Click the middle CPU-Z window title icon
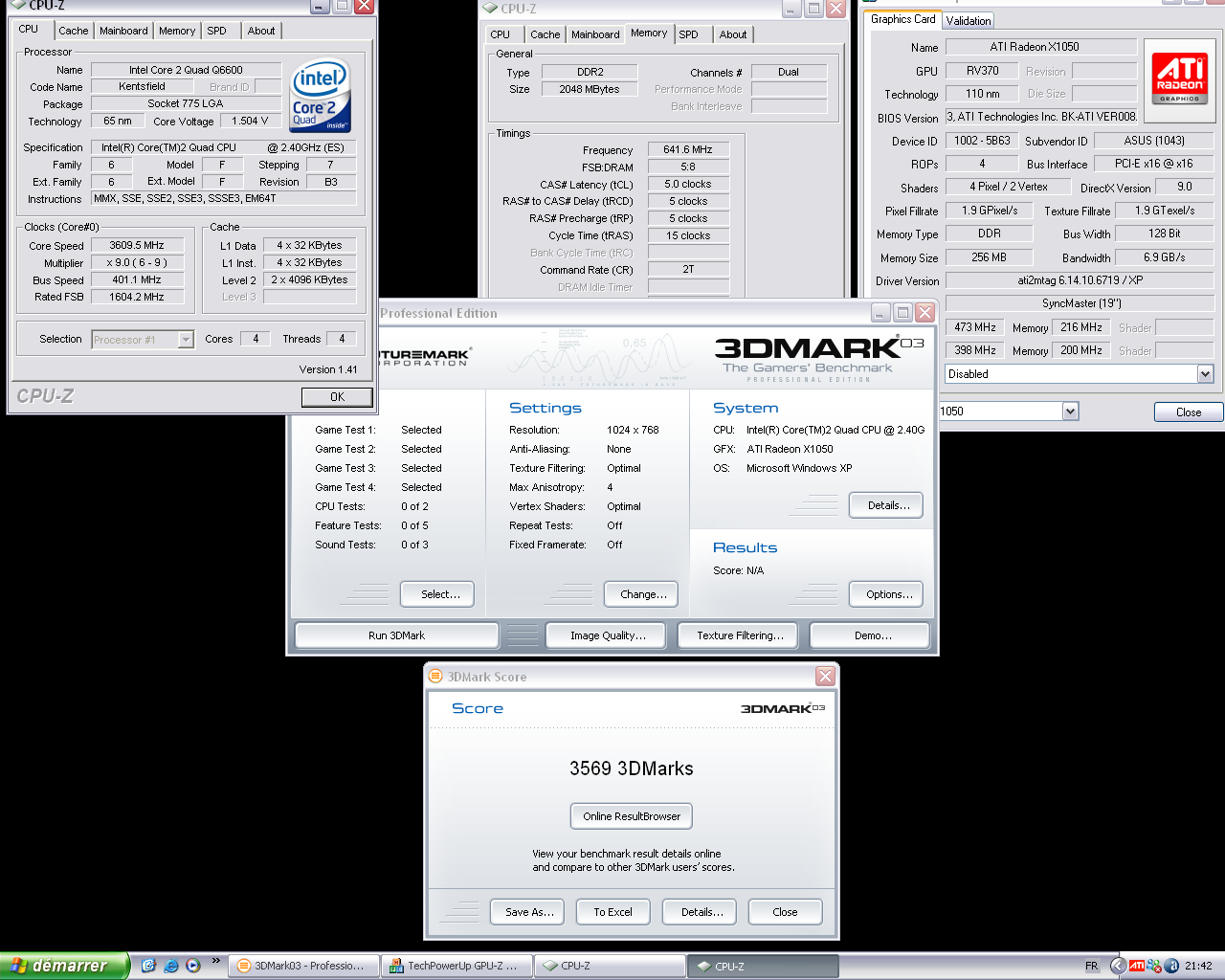 coord(490,8)
